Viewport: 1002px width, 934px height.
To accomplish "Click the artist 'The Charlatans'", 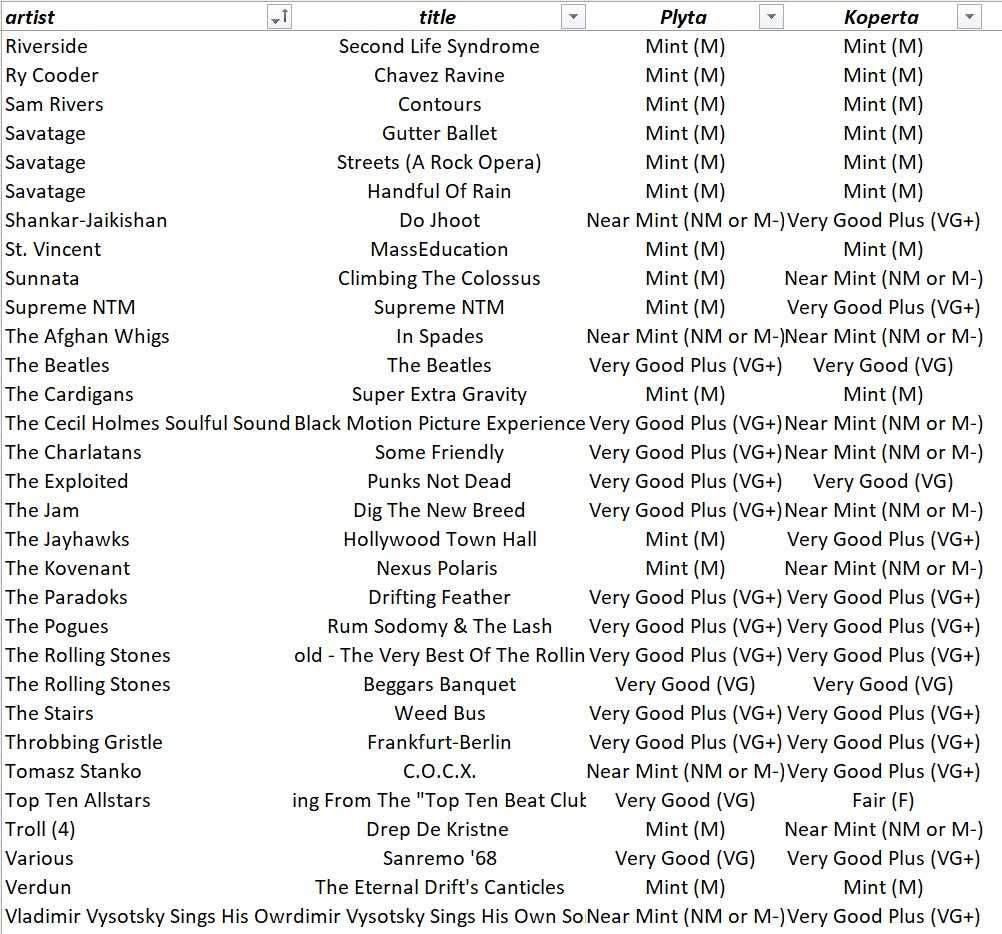I will click(73, 452).
